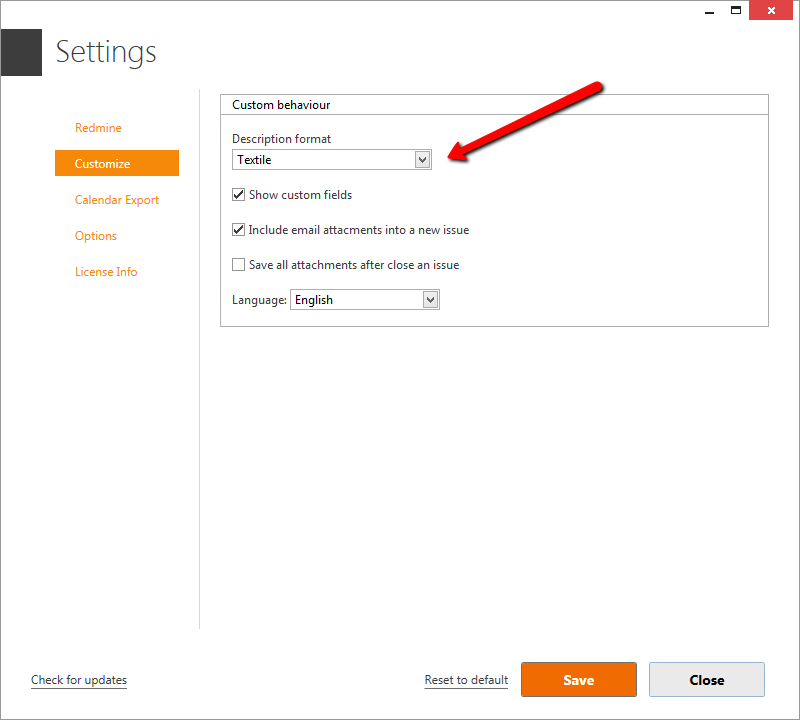The image size is (800, 720).
Task: Open the License Info page
Action: [106, 272]
